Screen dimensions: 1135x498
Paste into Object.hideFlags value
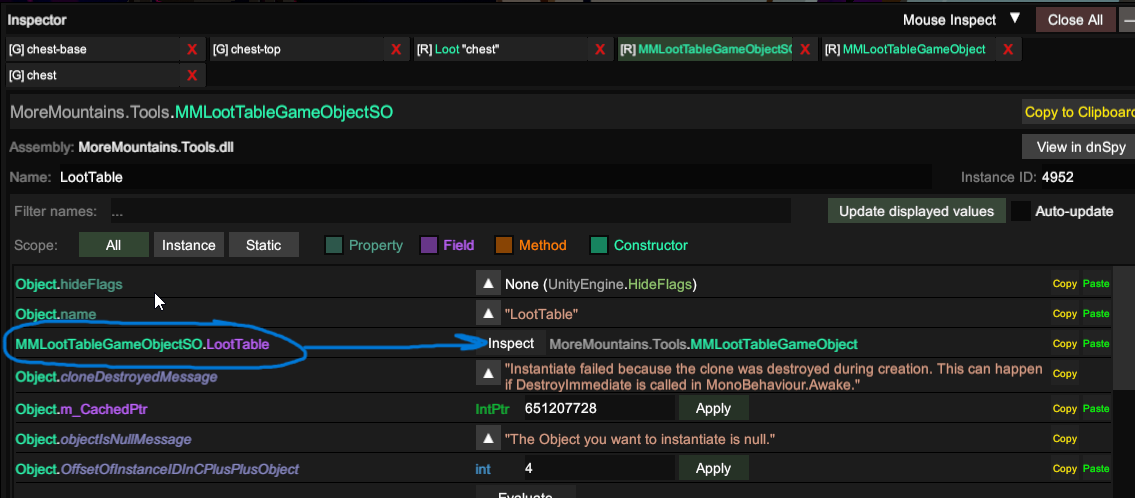[1096, 284]
